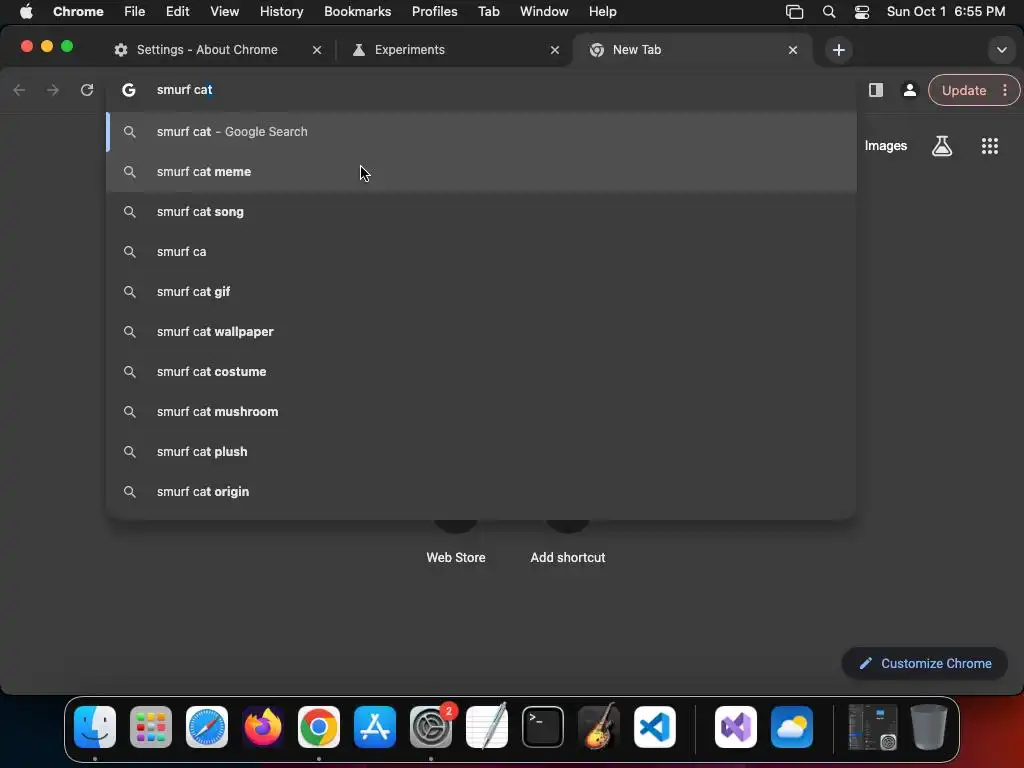Open the recent screenshot stack in dock
This screenshot has height=768, width=1024.
(x=872, y=727)
